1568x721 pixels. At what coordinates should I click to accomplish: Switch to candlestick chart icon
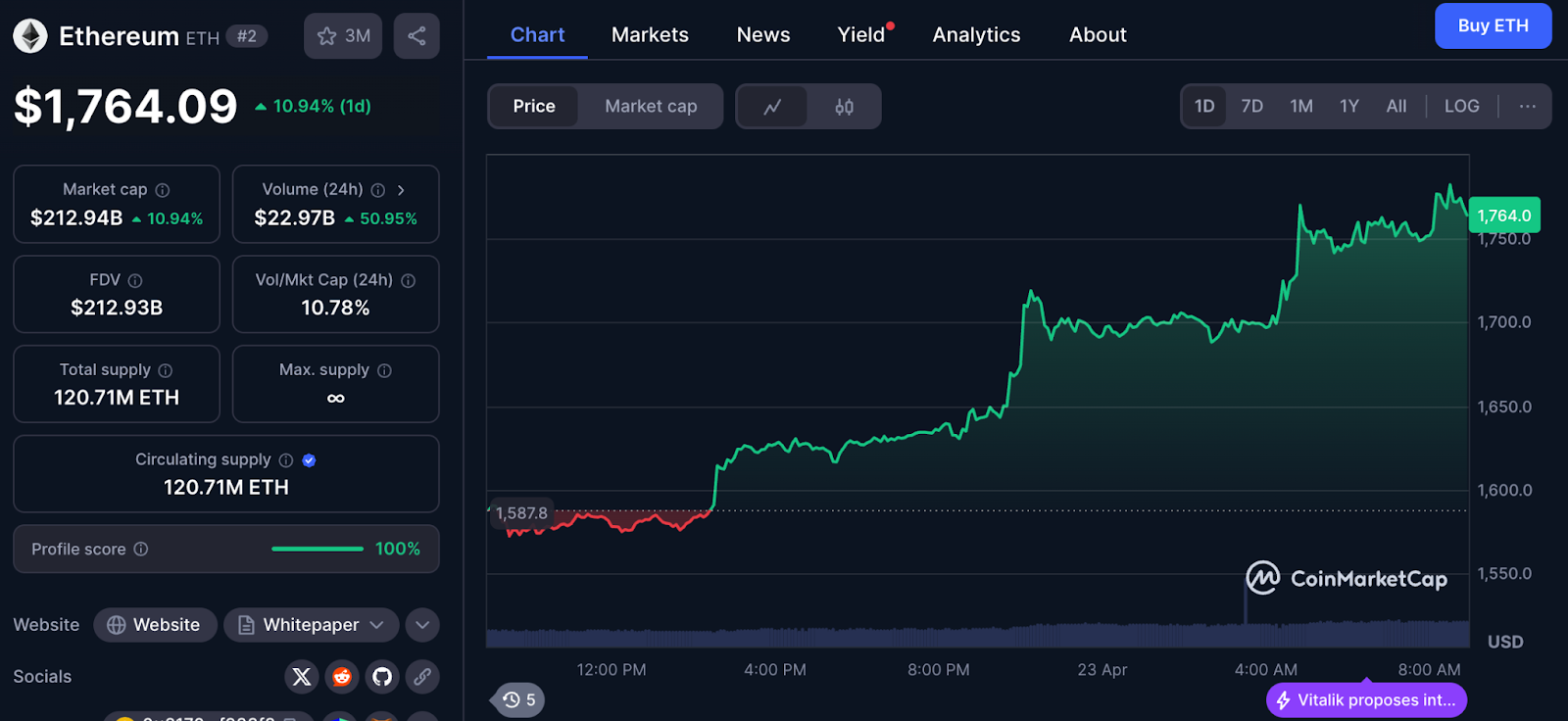click(x=844, y=107)
